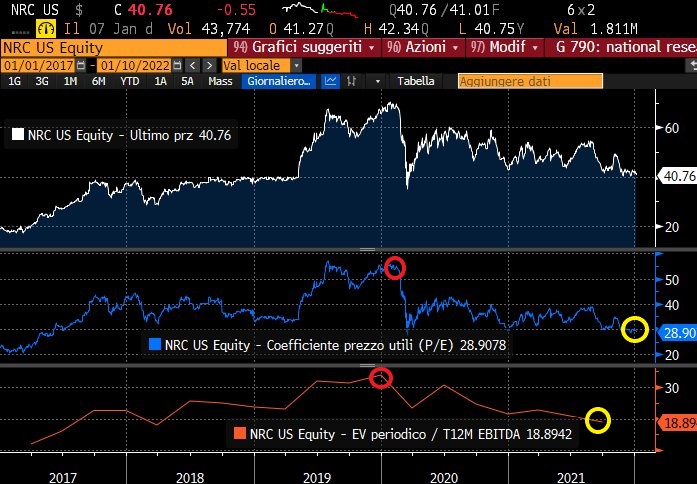Select the 6M time range
The height and width of the screenshot is (484, 697).
click(98, 81)
